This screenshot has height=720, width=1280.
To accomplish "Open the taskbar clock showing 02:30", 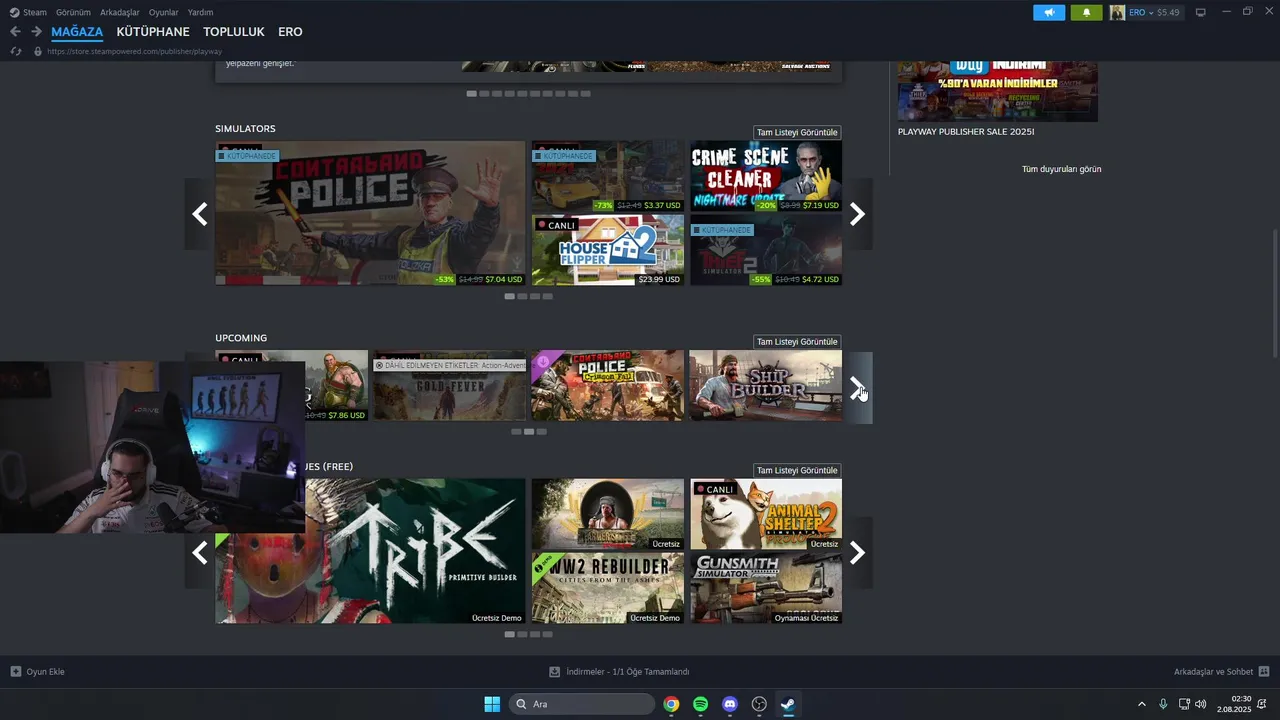I will point(1234,704).
